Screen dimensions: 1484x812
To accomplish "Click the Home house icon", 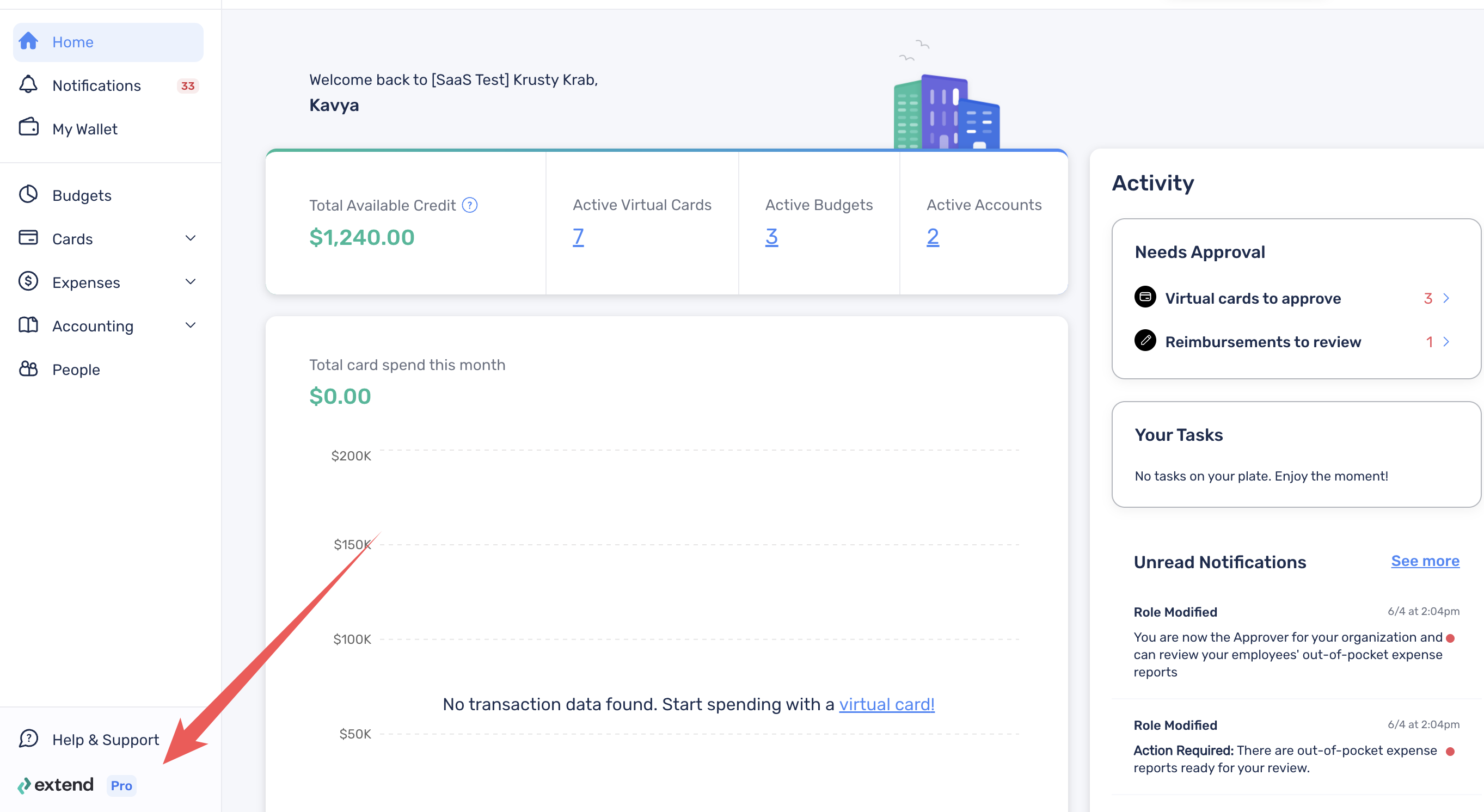I will point(28,41).
